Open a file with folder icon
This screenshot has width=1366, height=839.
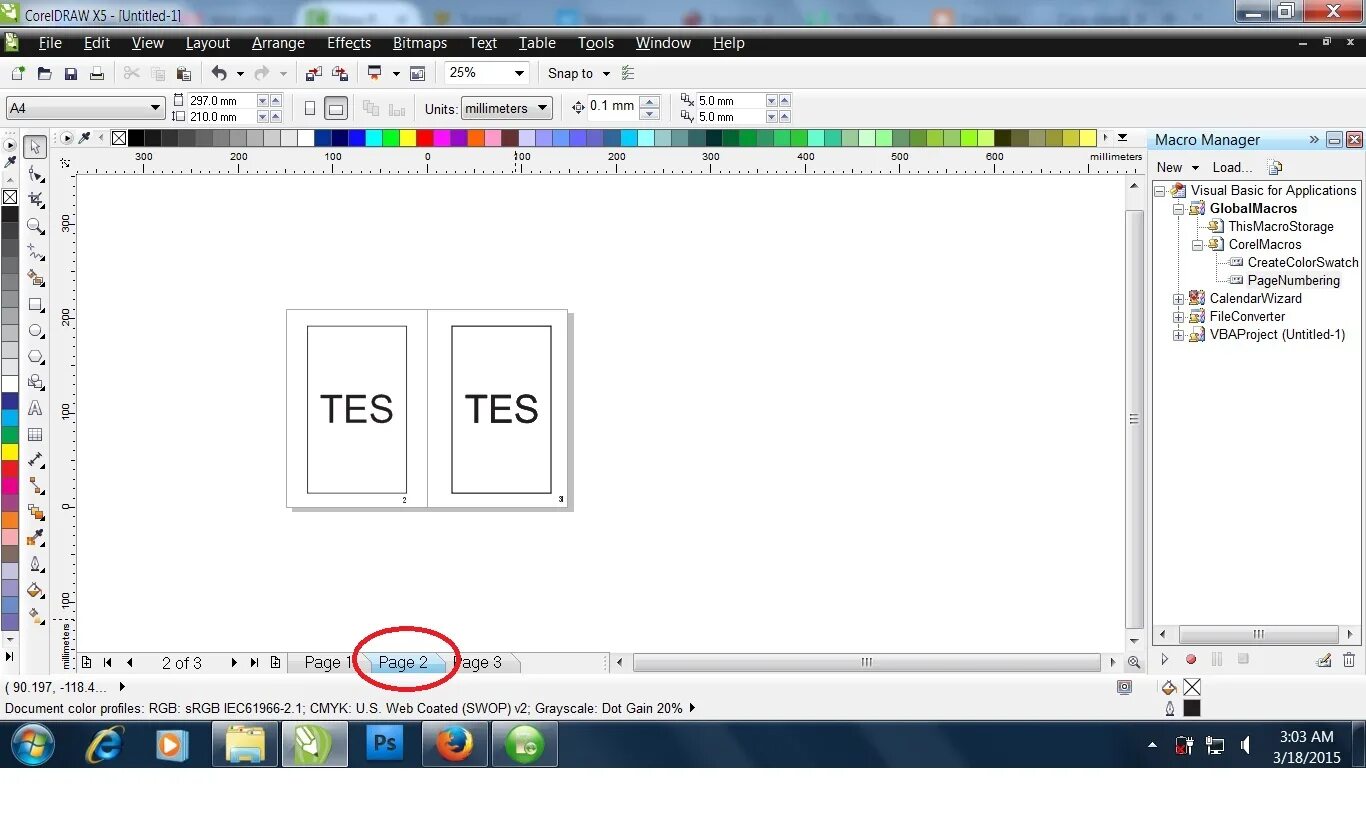click(x=44, y=73)
